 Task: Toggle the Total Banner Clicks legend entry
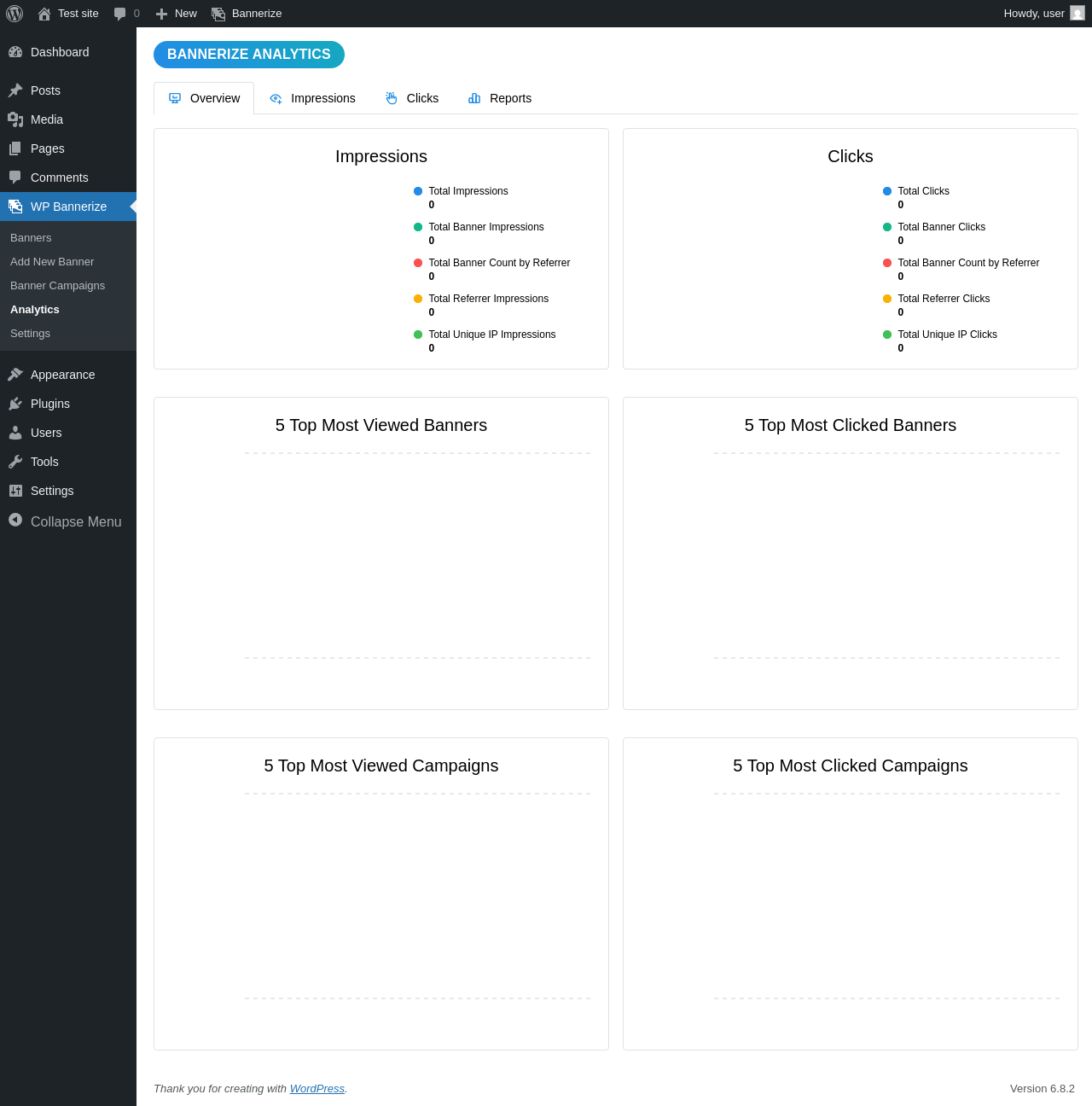(x=941, y=227)
